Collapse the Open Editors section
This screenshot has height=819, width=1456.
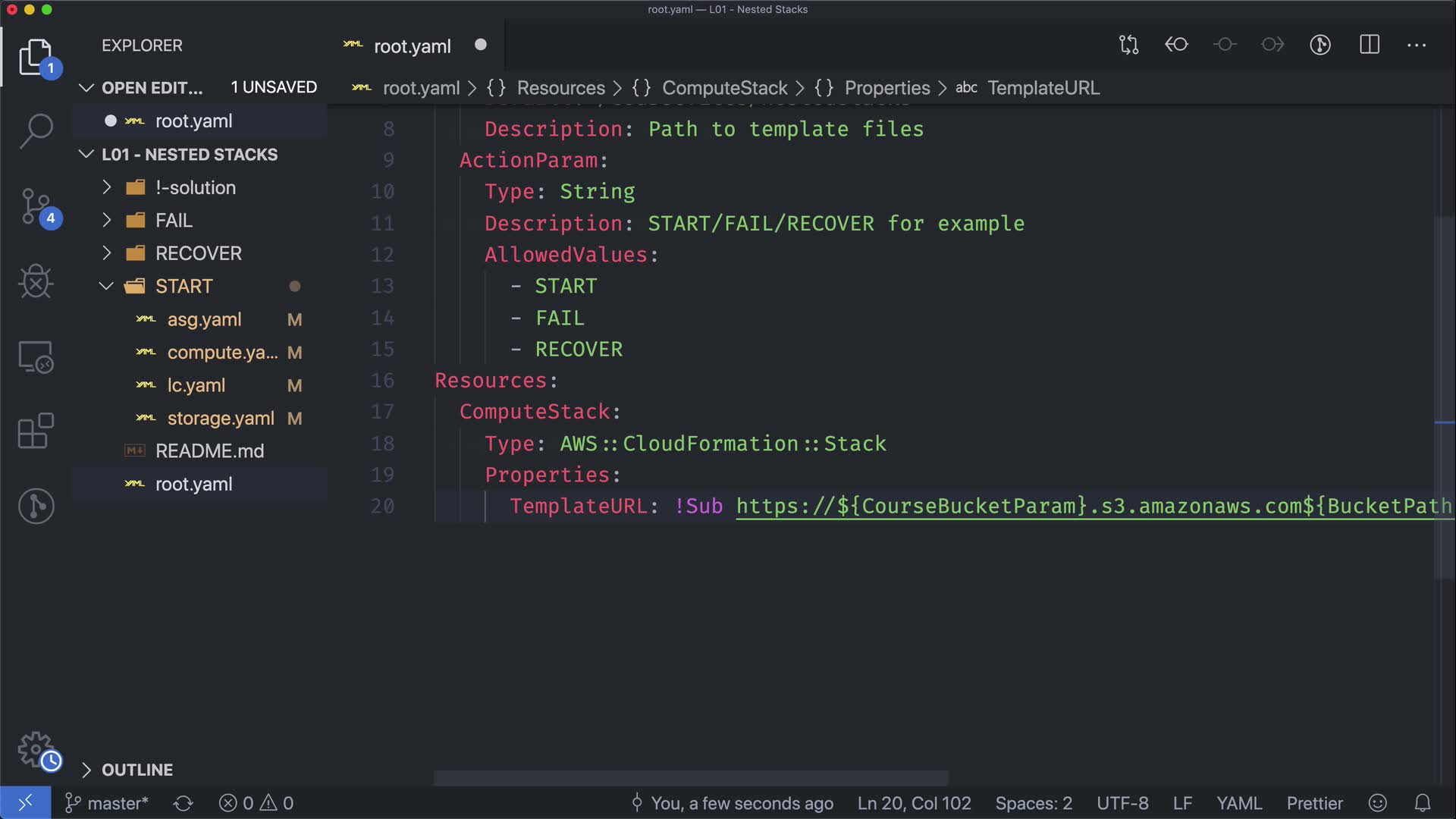[x=152, y=87]
